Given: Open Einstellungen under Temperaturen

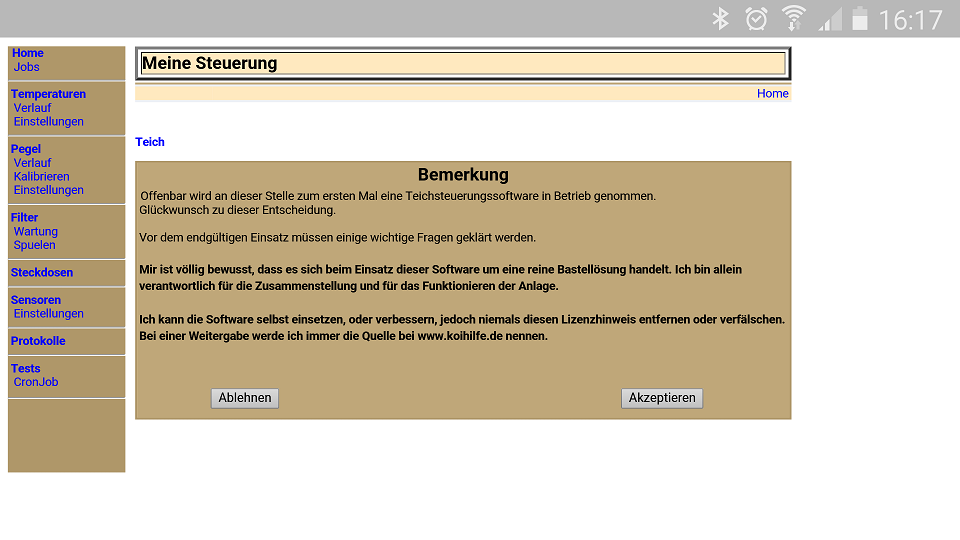Looking at the screenshot, I should click(x=48, y=122).
